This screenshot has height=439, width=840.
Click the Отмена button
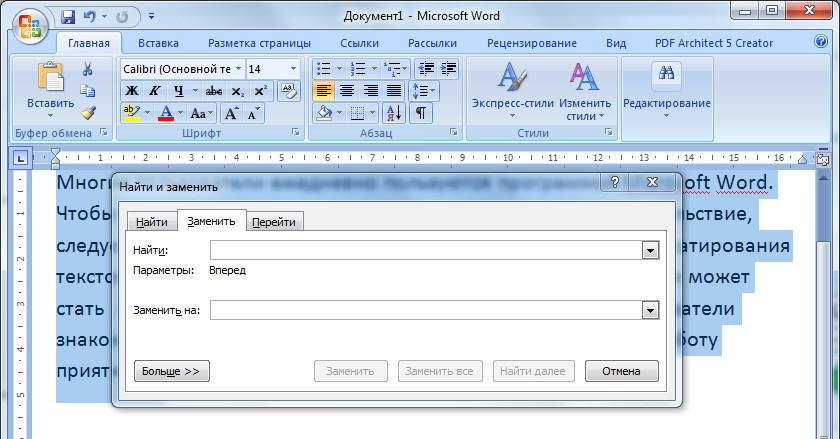coord(621,371)
